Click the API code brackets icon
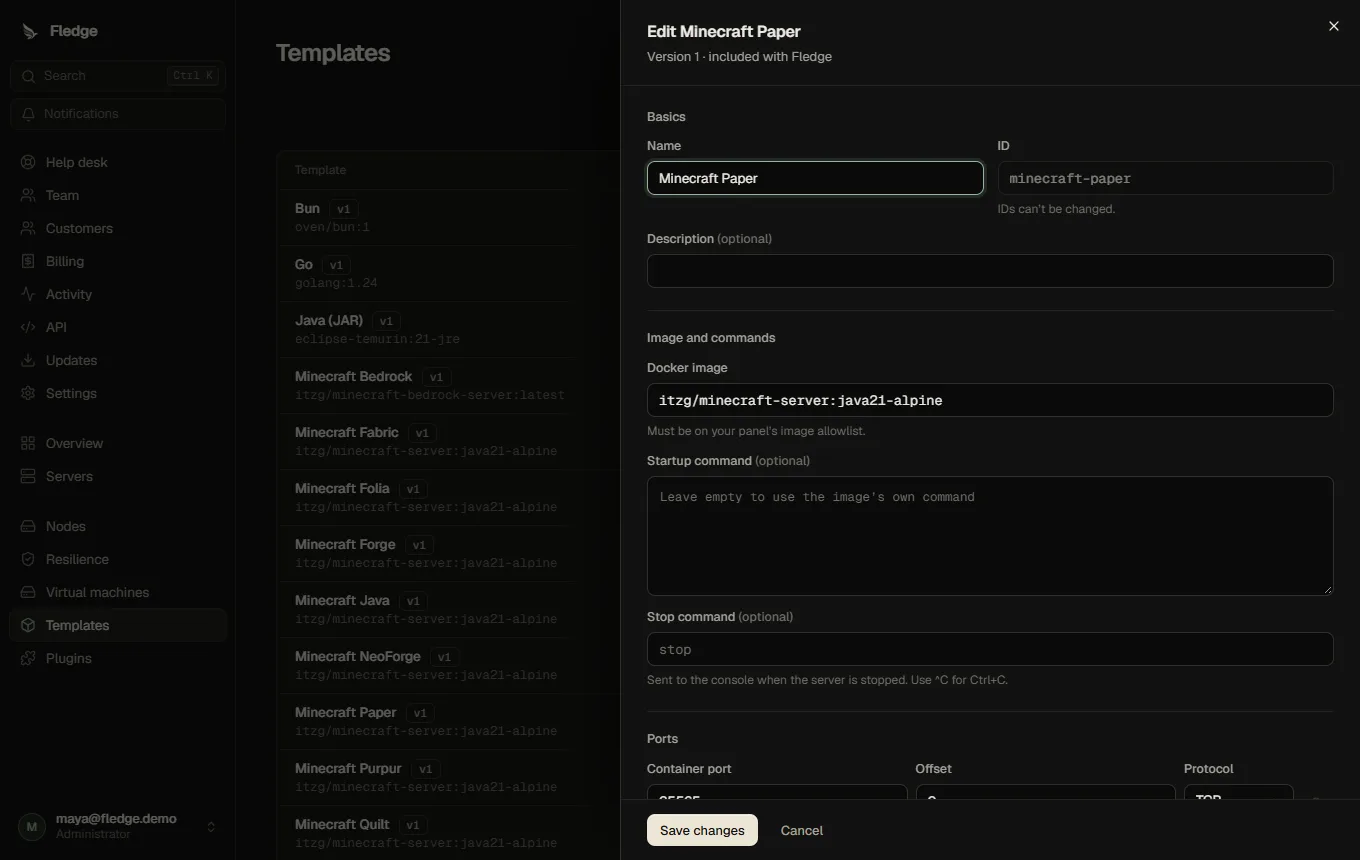This screenshot has height=860, width=1360. click(28, 327)
